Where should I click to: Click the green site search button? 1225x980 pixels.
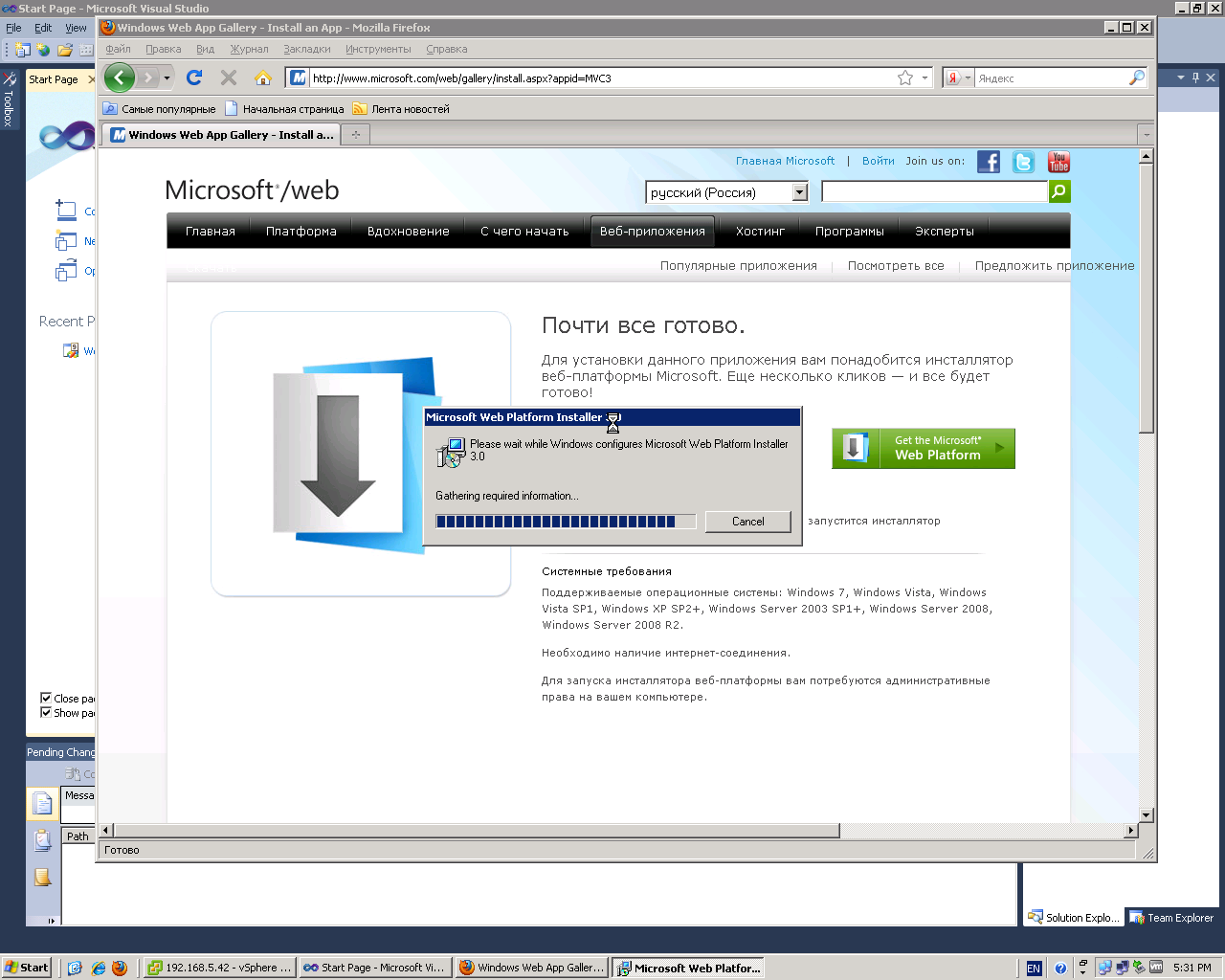click(1059, 191)
